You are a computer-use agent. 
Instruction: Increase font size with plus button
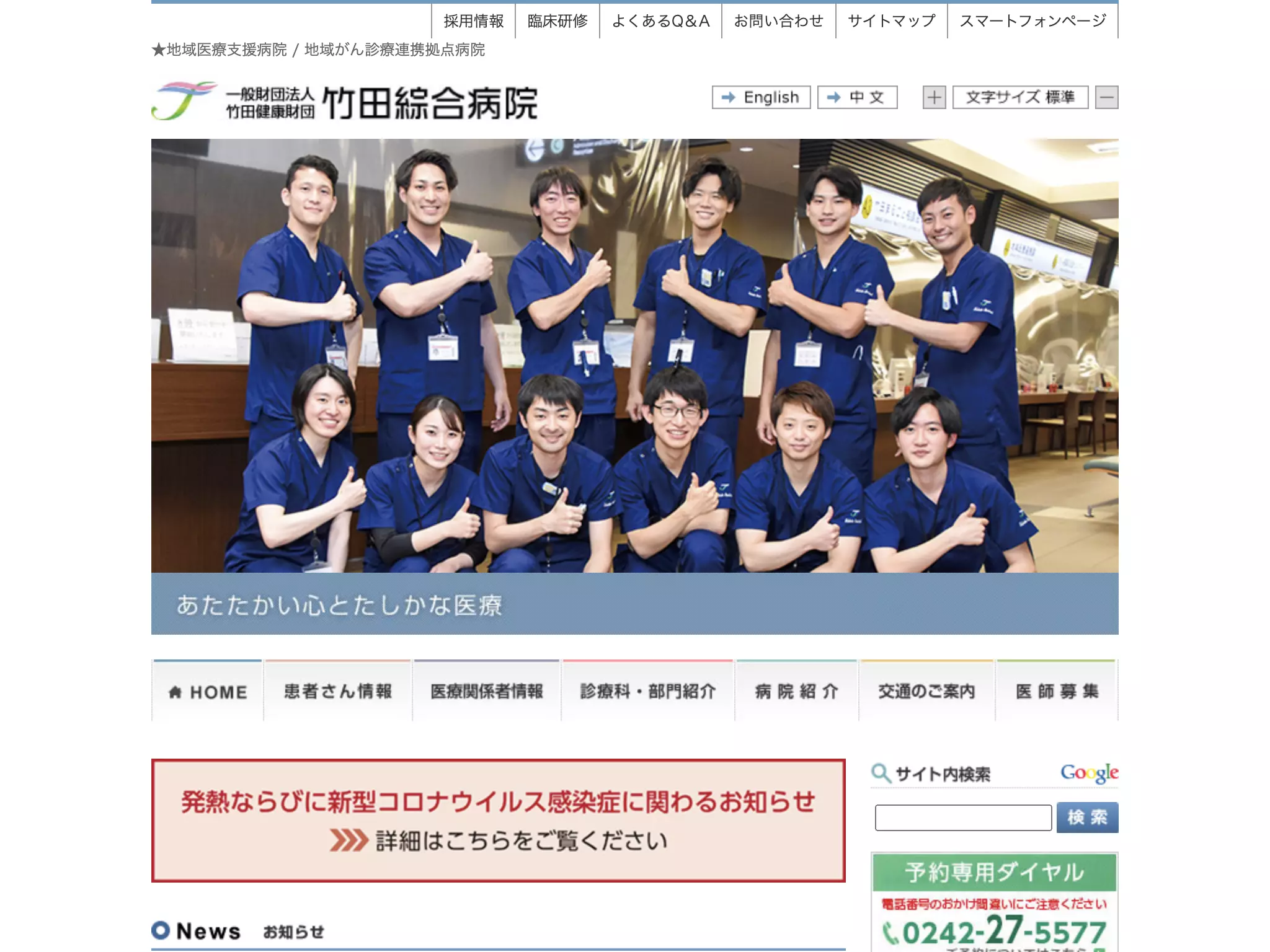(x=934, y=97)
